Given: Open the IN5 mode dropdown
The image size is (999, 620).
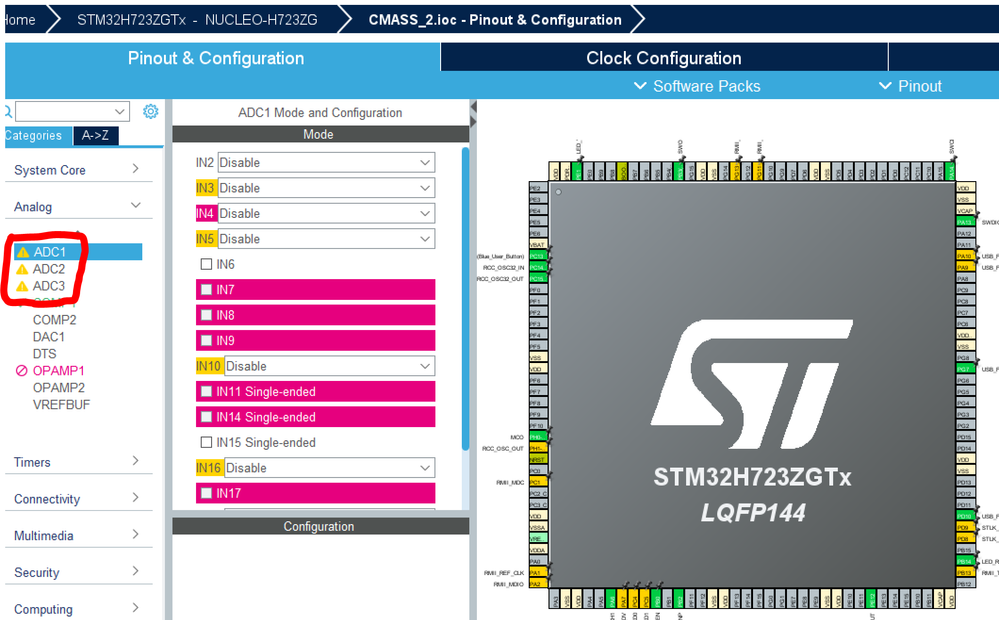Looking at the screenshot, I should pyautogui.click(x=326, y=239).
